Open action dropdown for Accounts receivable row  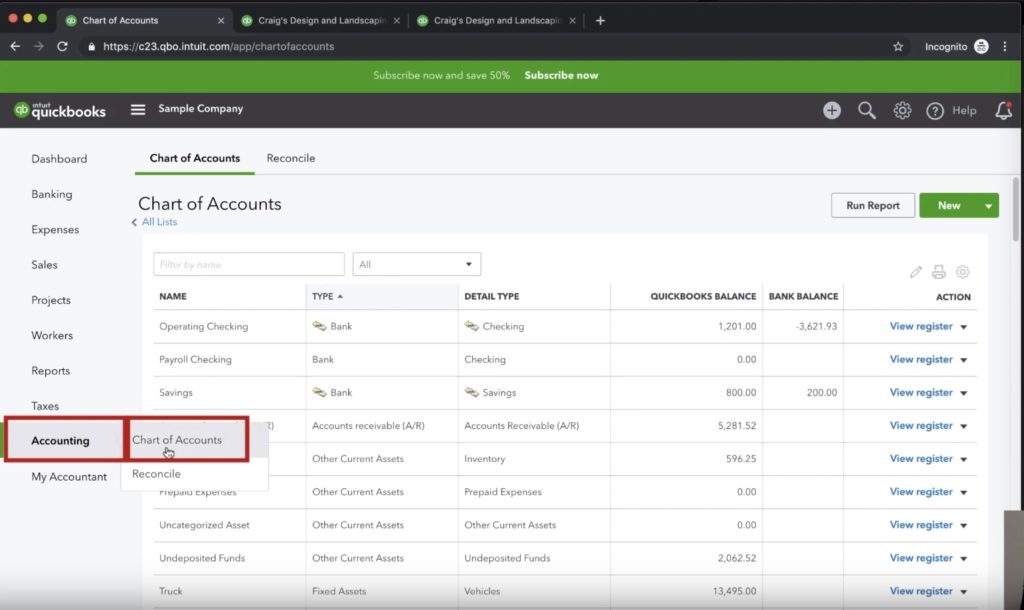click(963, 426)
